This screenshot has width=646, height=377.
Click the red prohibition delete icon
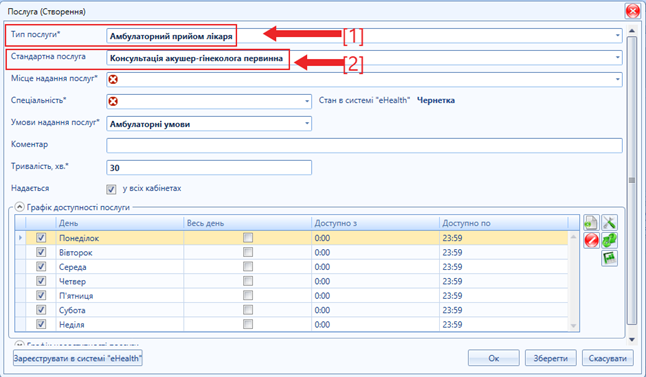tap(591, 240)
